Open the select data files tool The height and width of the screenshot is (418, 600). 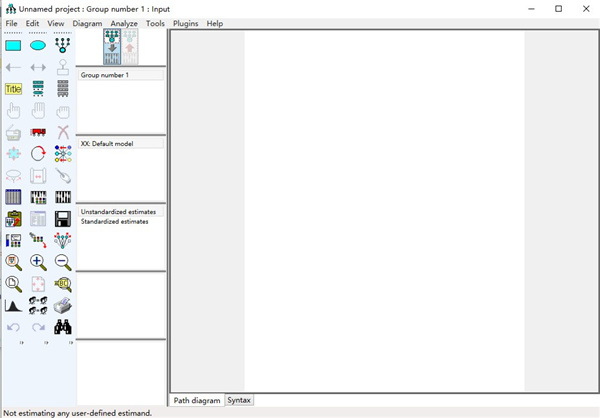13,197
